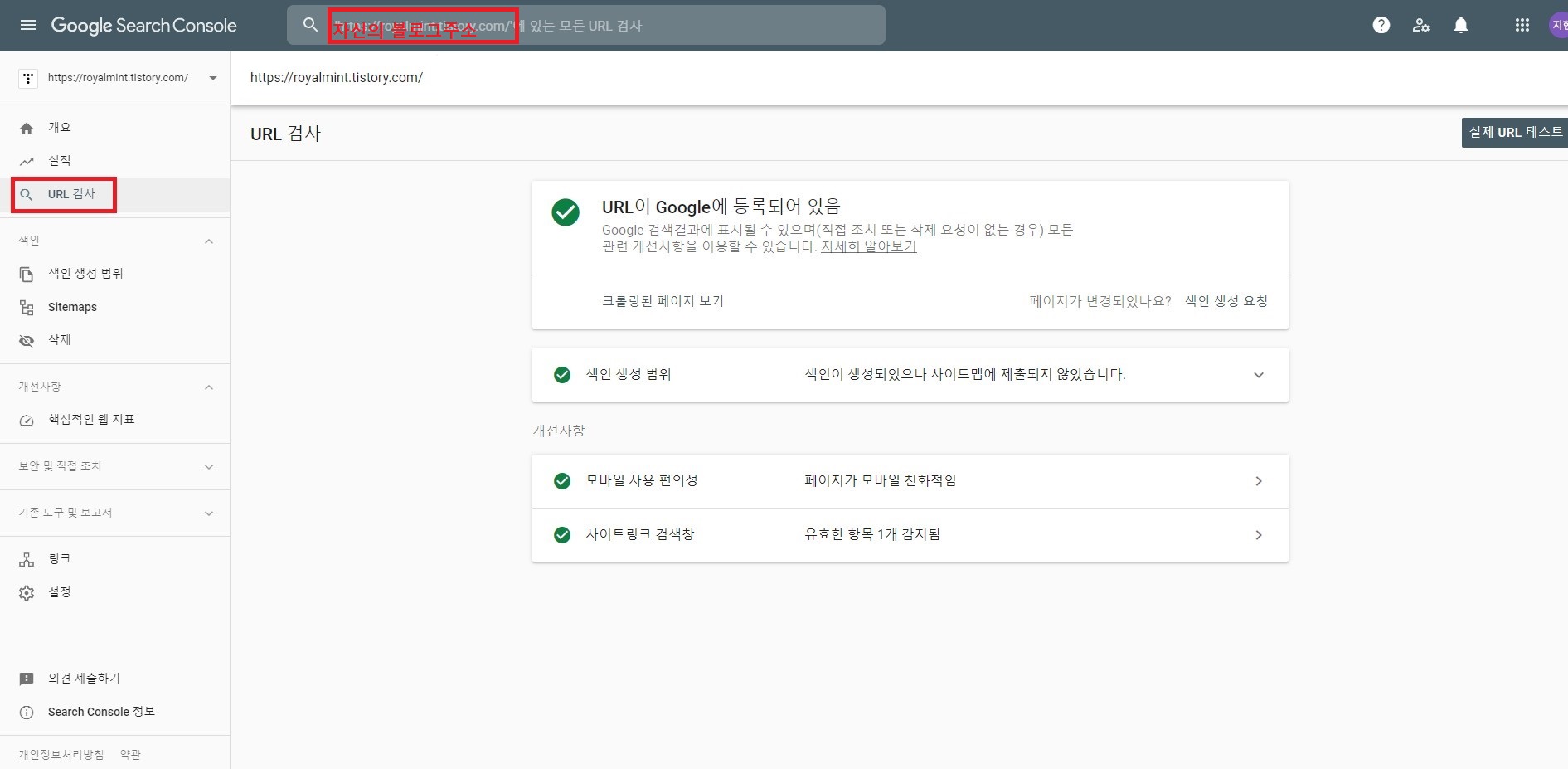
Task: Select URL 검사 in the sidebar
Action: 115,194
